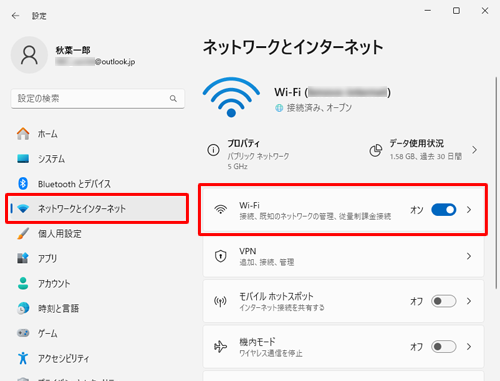Click the Bluetooth icon in sidebar
The image size is (500, 381).
(x=23, y=183)
